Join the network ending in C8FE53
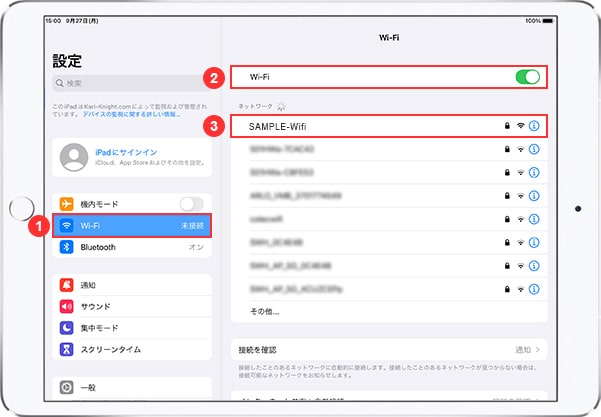Viewport: 601px width, 417px height. click(389, 172)
